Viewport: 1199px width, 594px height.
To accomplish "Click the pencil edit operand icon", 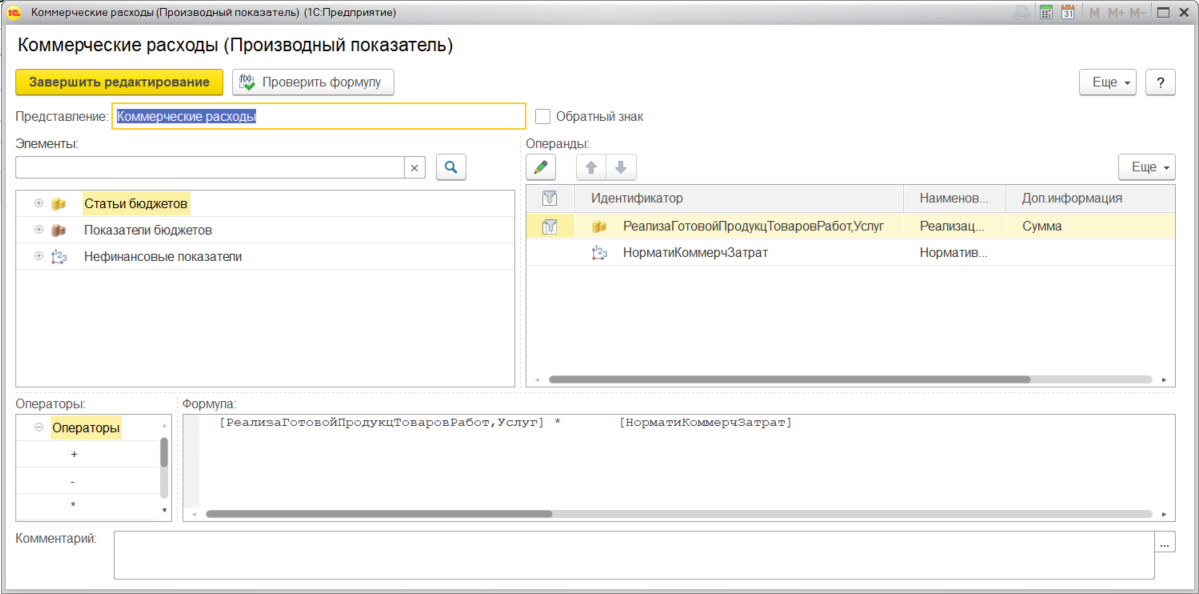I will pos(541,167).
